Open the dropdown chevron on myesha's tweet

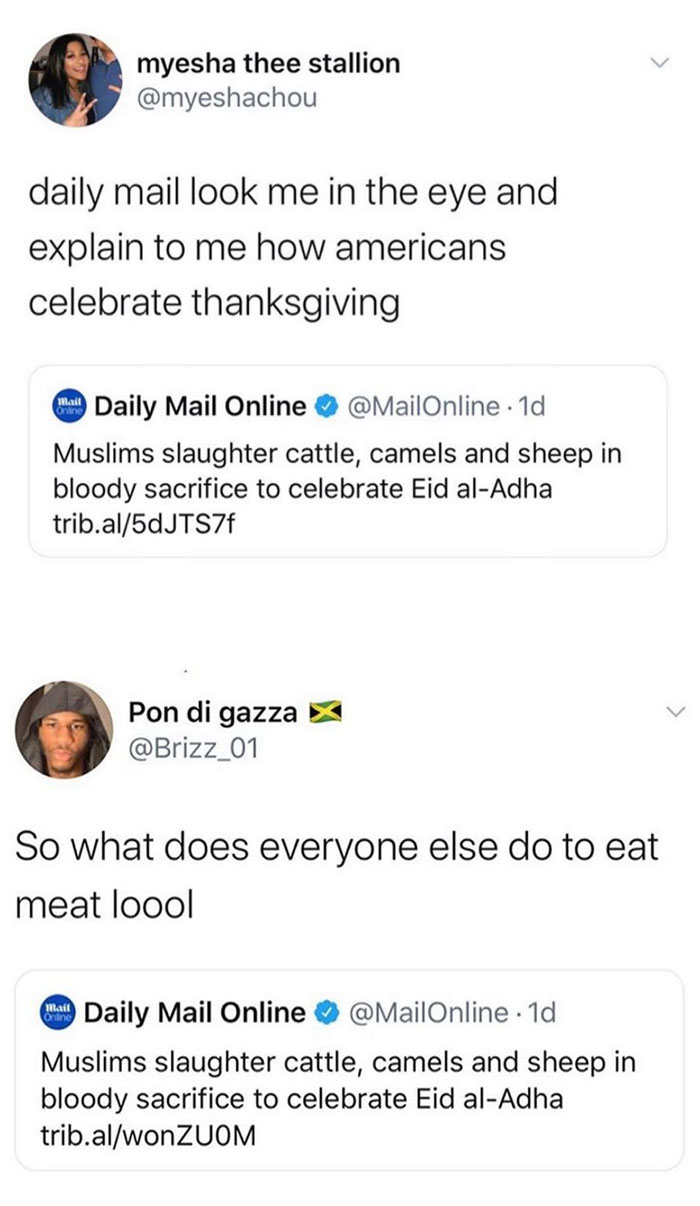point(657,66)
